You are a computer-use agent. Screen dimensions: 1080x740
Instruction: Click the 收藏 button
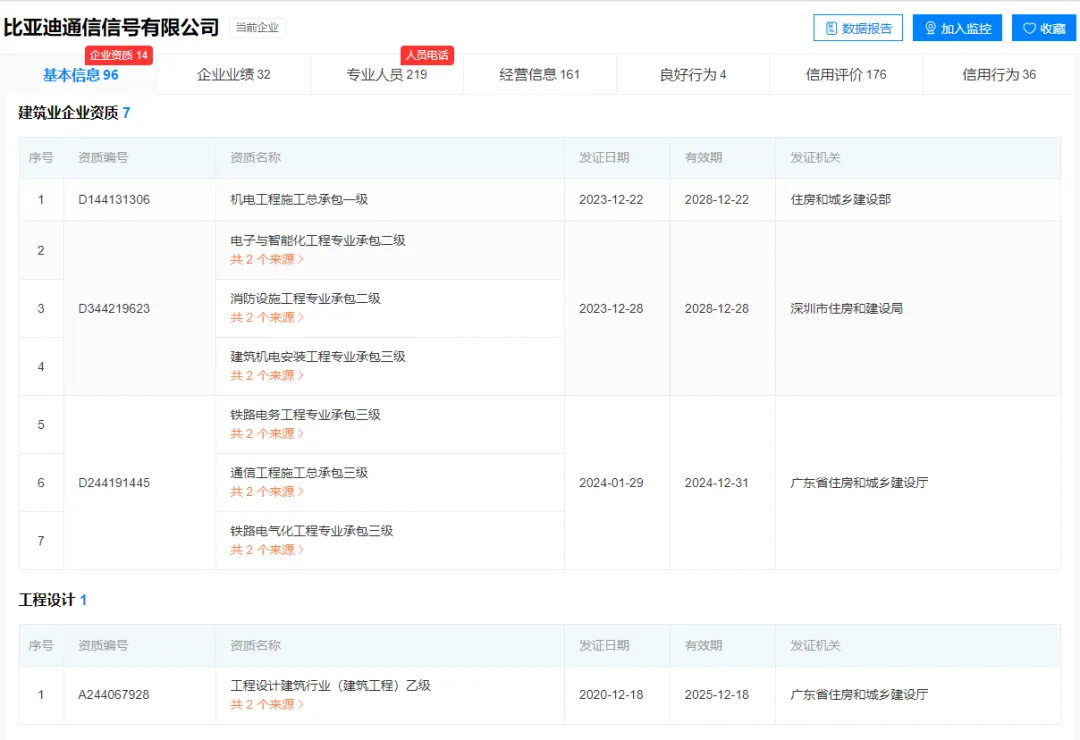tap(1043, 27)
